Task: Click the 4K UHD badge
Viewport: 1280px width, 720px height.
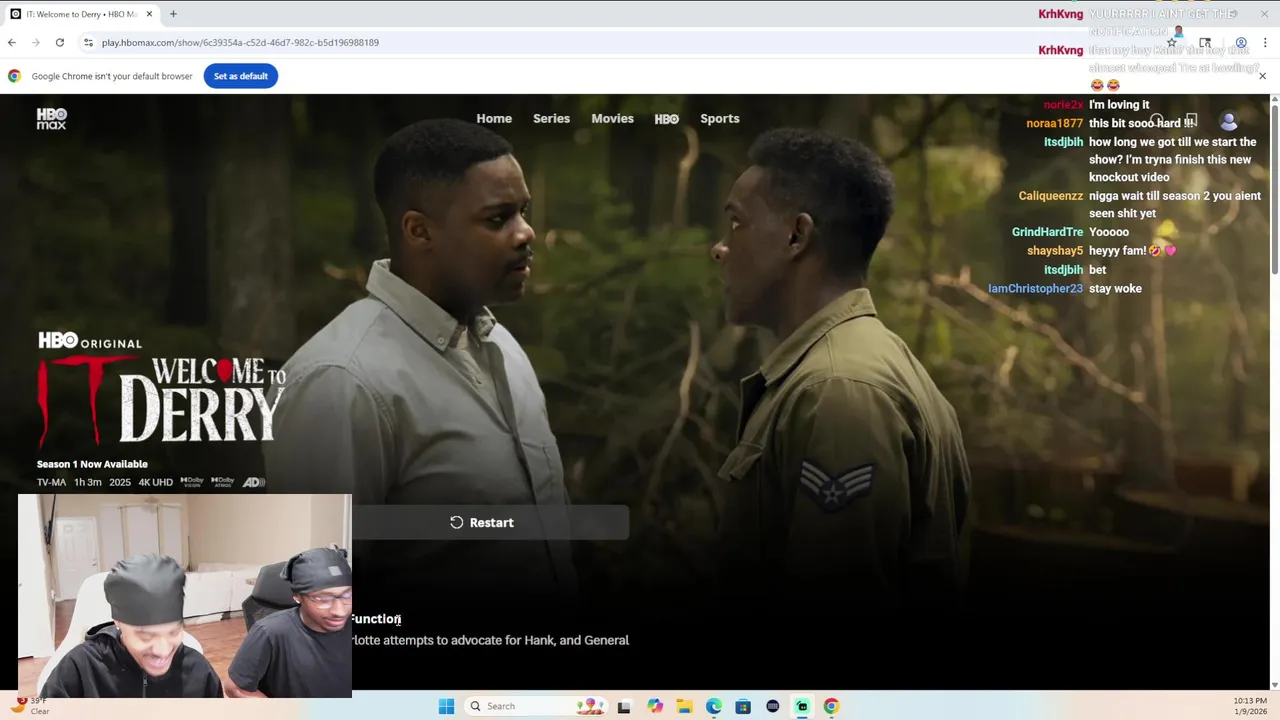Action: (155, 482)
